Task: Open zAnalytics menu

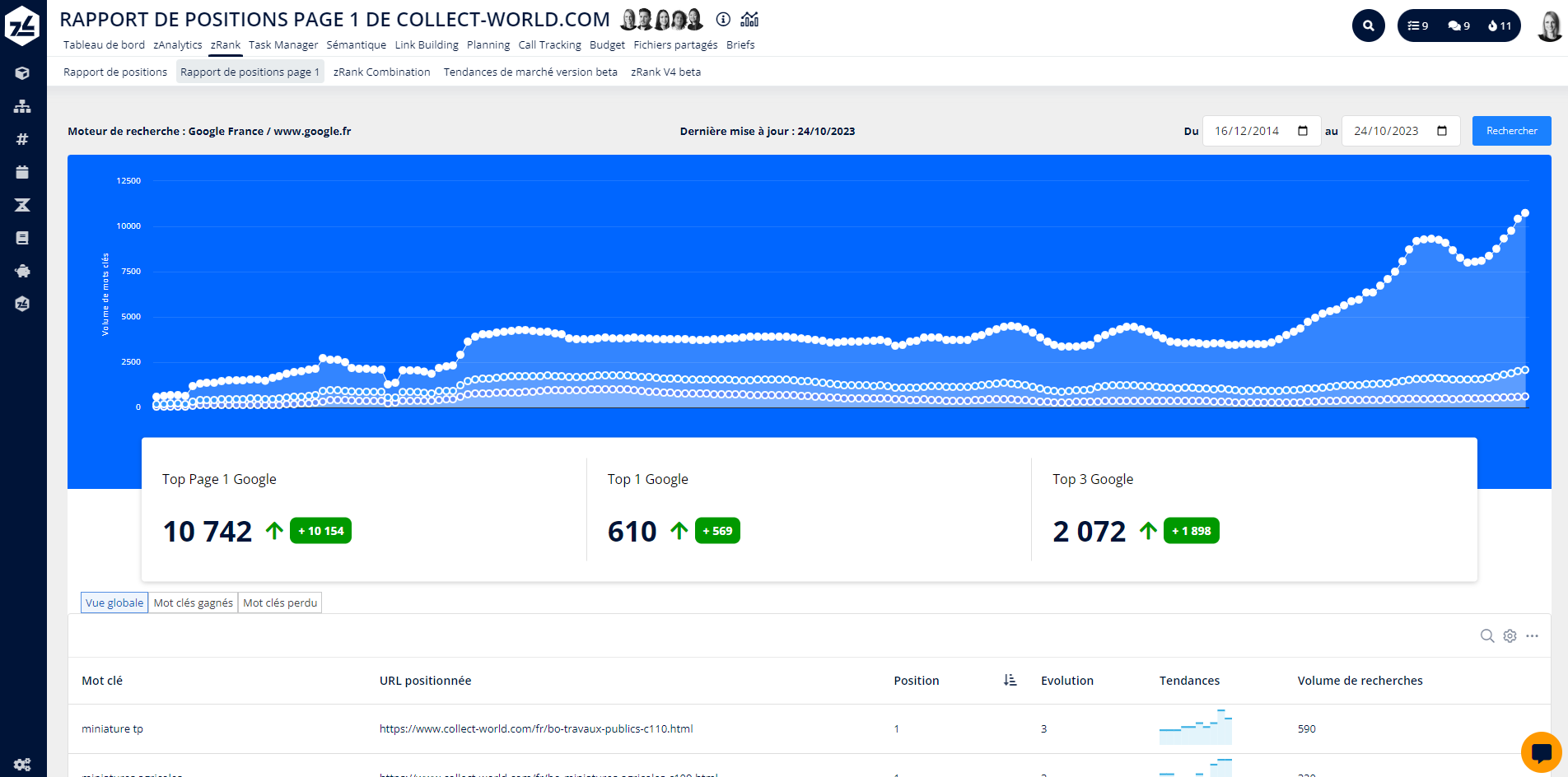Action: click(177, 44)
